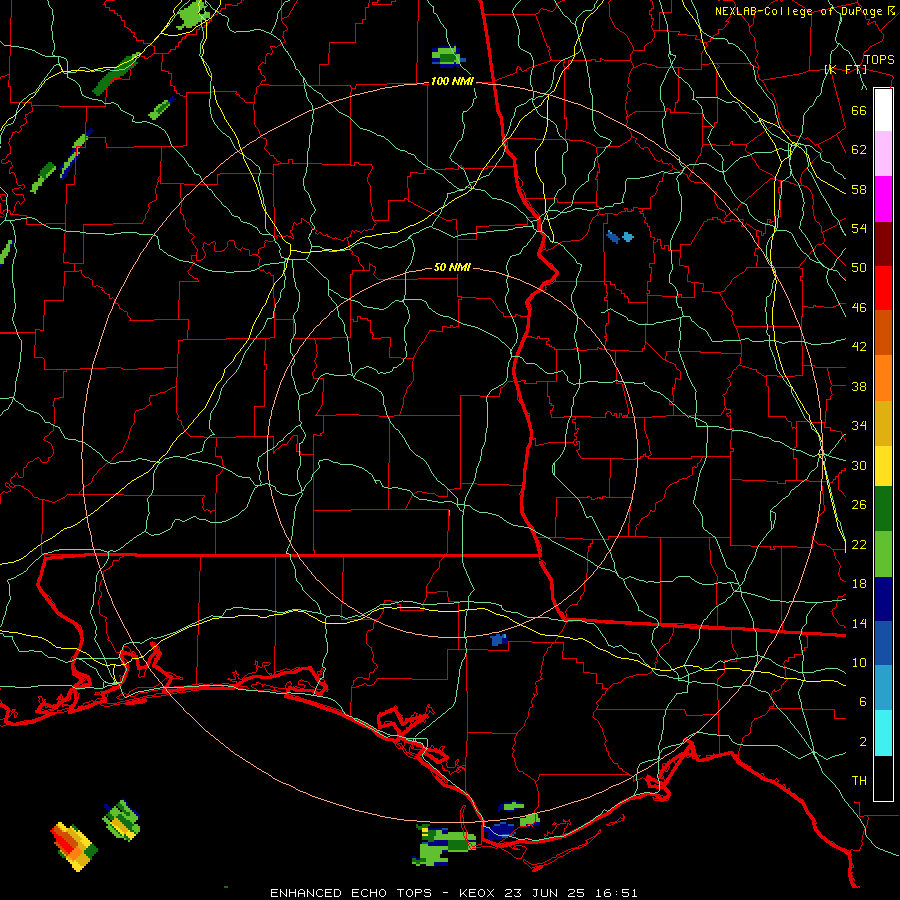
Task: Click legend value "66"
Action: [x=859, y=111]
